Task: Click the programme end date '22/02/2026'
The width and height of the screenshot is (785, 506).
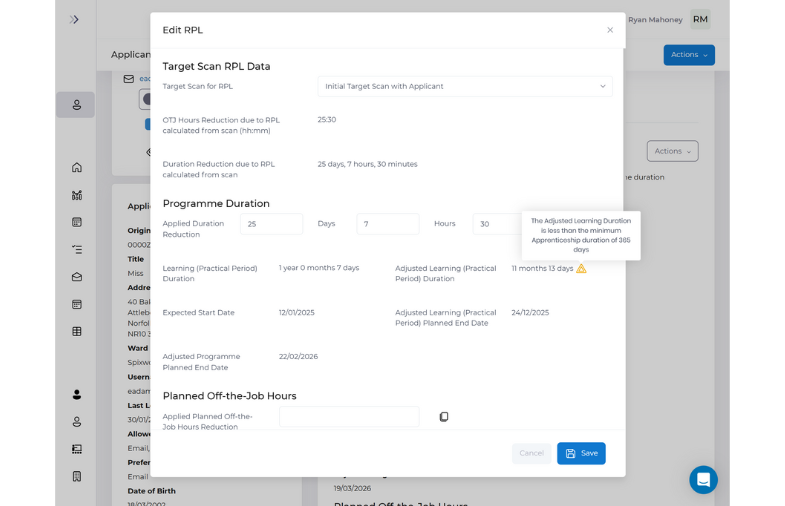Action: click(x=298, y=357)
